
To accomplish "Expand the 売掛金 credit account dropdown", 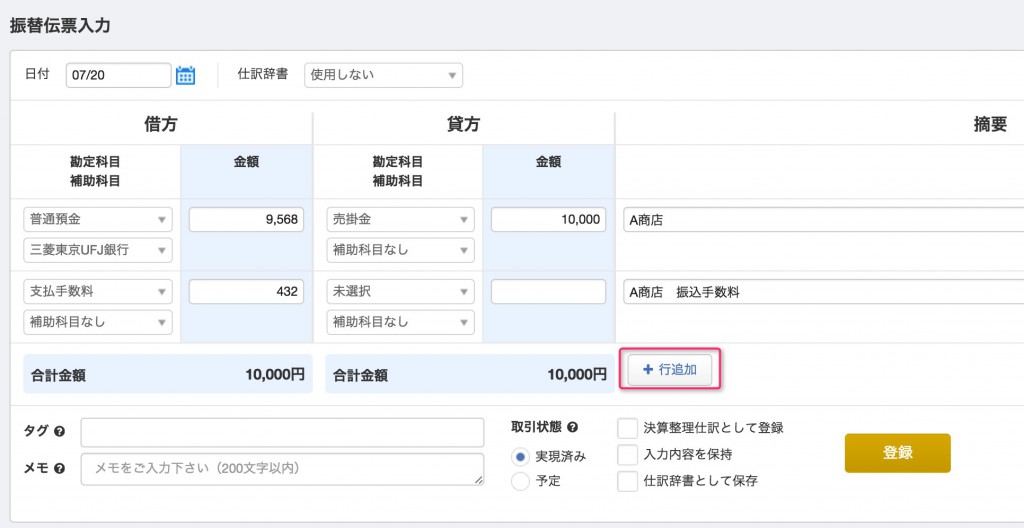I will pos(400,220).
